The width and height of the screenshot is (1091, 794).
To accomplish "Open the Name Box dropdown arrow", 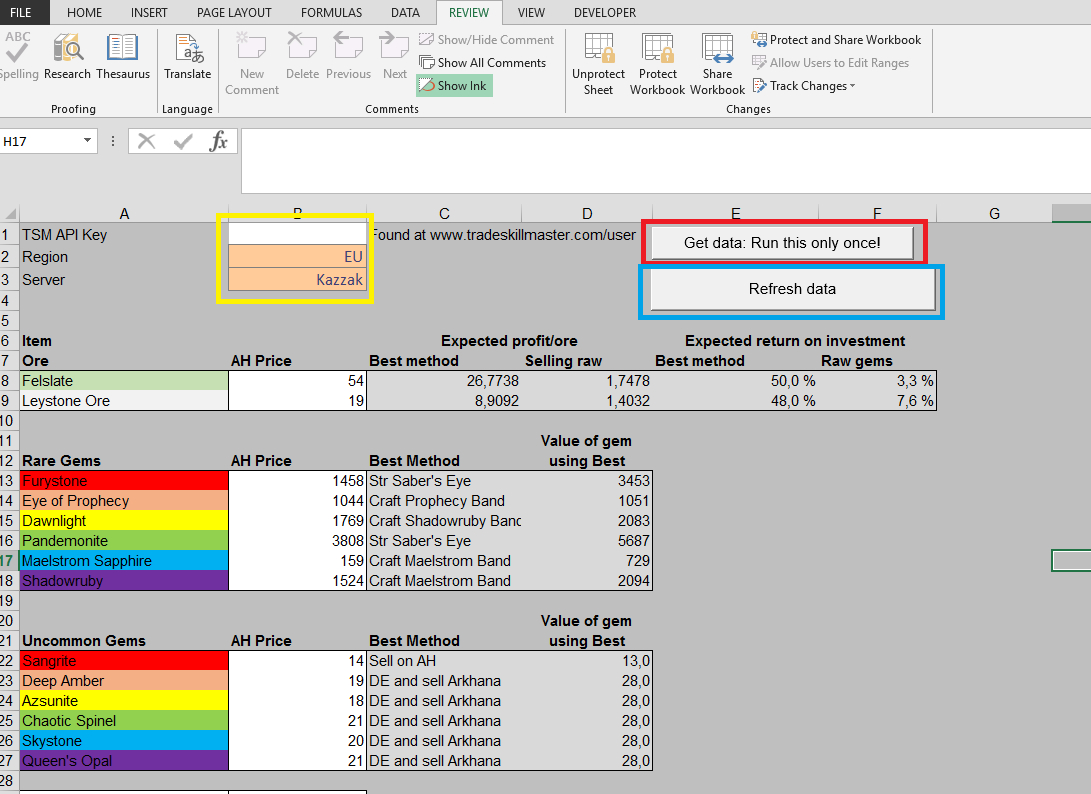I will coord(88,142).
